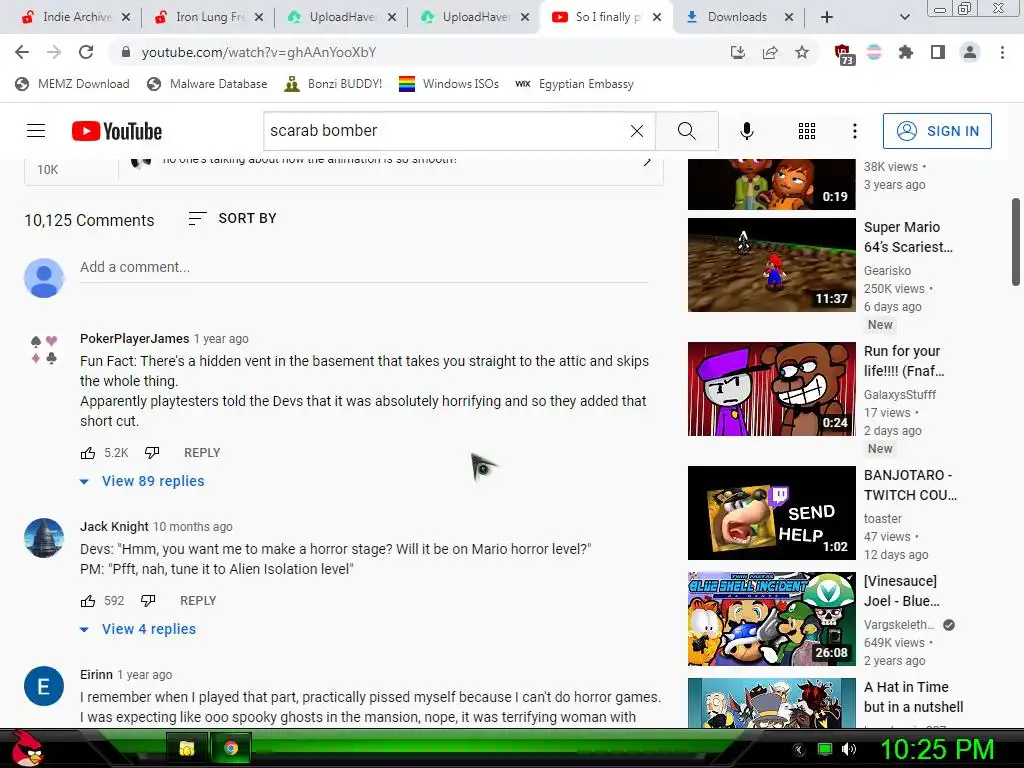Viewport: 1024px width, 768px height.
Task: Bookmark this page with the star icon
Action: 802,52
